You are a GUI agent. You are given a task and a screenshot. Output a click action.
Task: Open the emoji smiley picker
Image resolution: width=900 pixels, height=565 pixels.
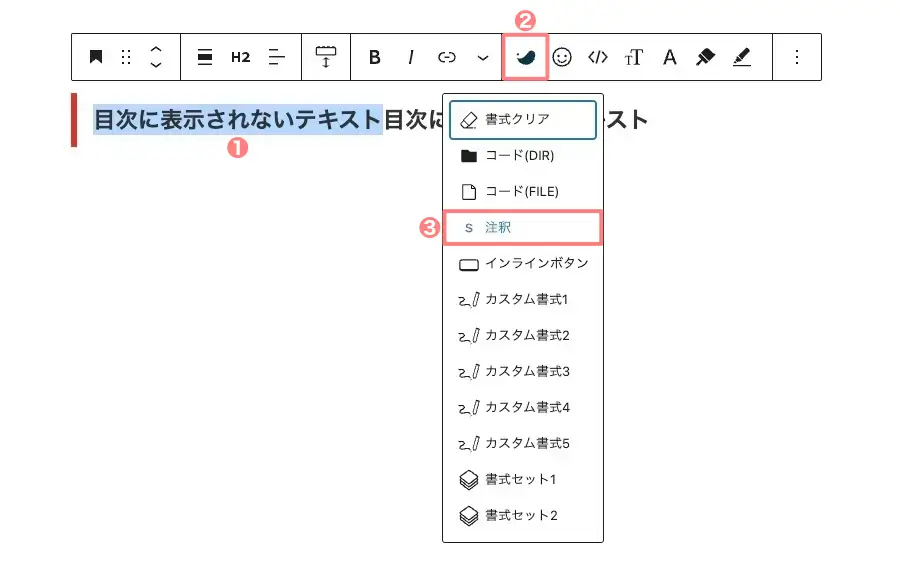point(562,57)
